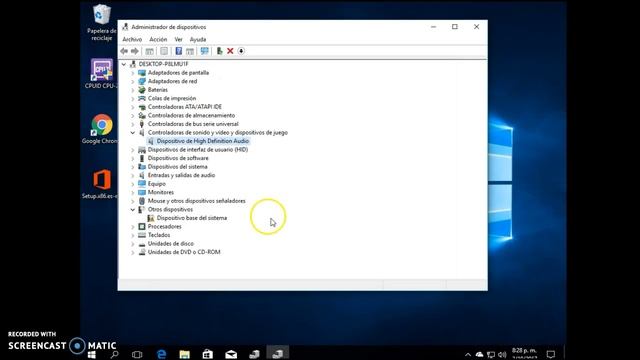Click Scan for hardware changes monitor icon

(204, 51)
